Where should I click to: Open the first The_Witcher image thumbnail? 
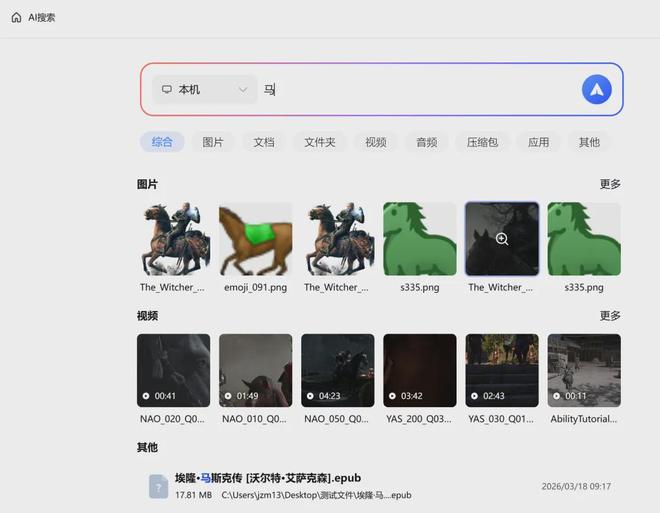tap(173, 239)
